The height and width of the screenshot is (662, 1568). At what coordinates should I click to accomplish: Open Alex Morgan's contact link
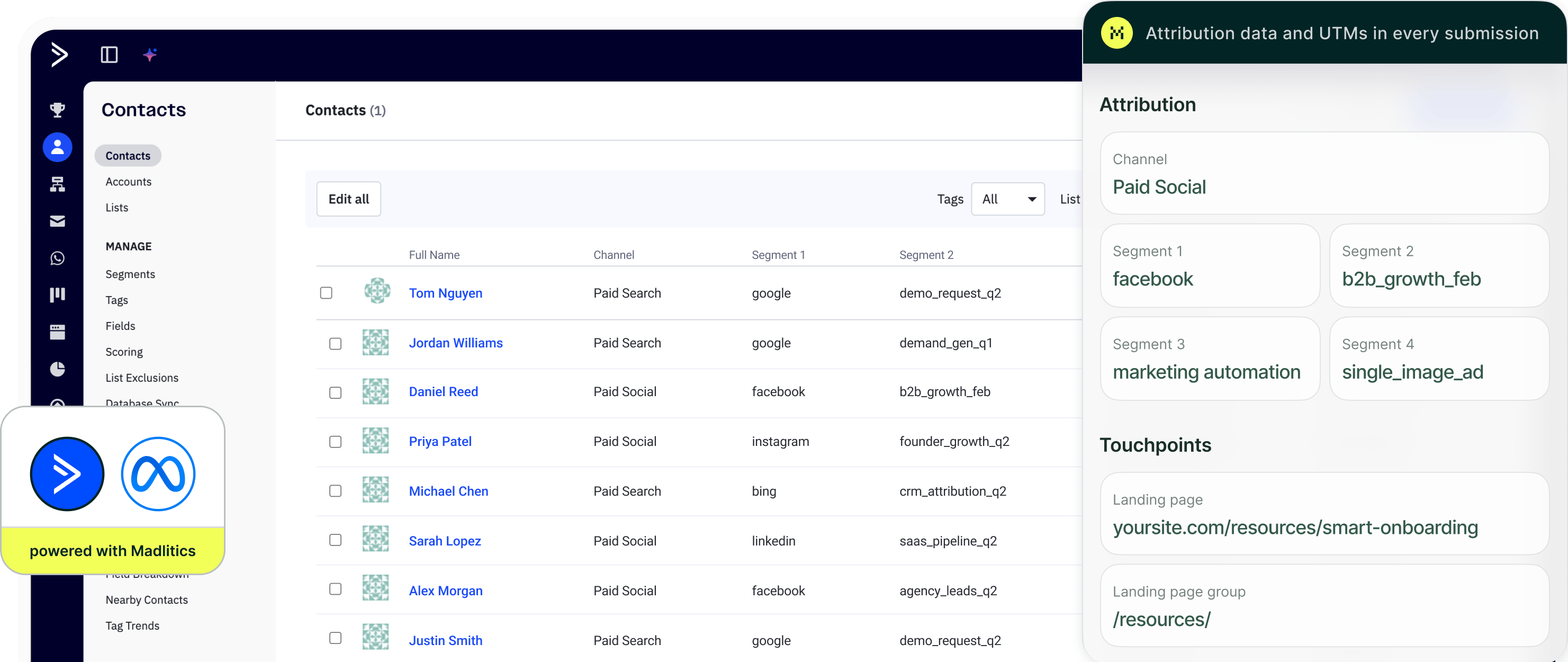[x=446, y=591]
